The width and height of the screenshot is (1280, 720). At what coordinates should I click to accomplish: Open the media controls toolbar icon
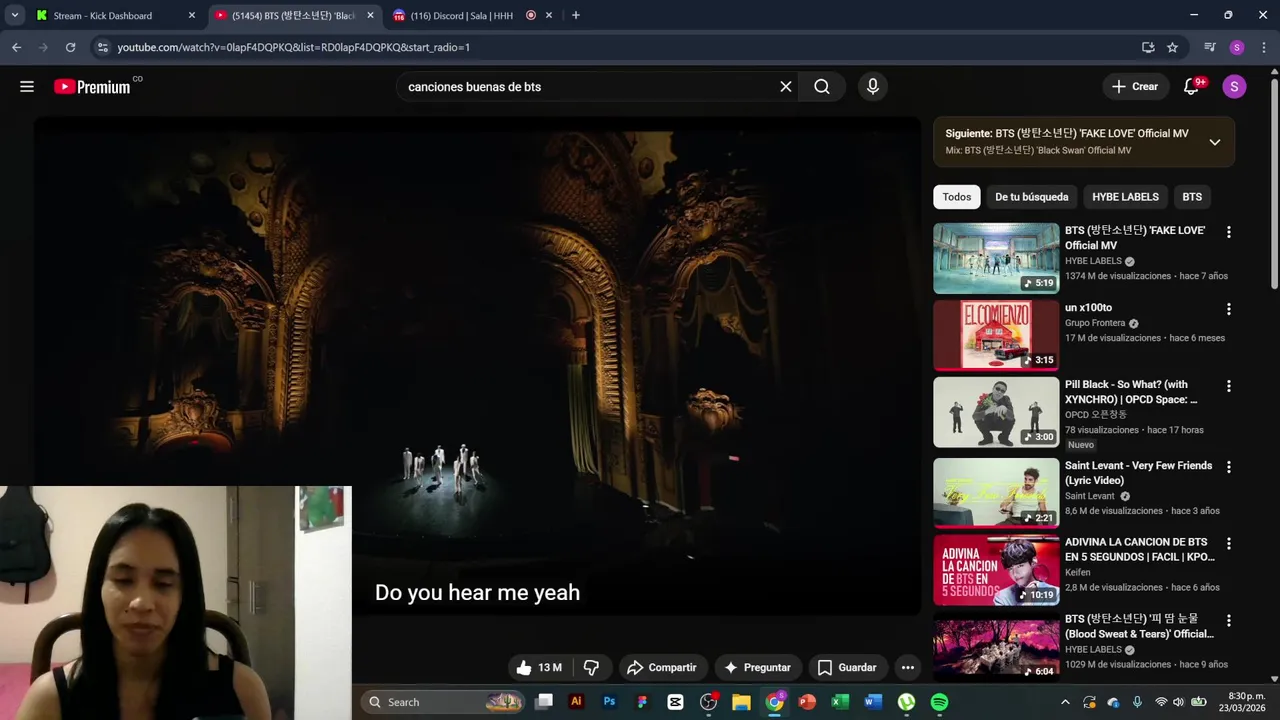point(1210,47)
